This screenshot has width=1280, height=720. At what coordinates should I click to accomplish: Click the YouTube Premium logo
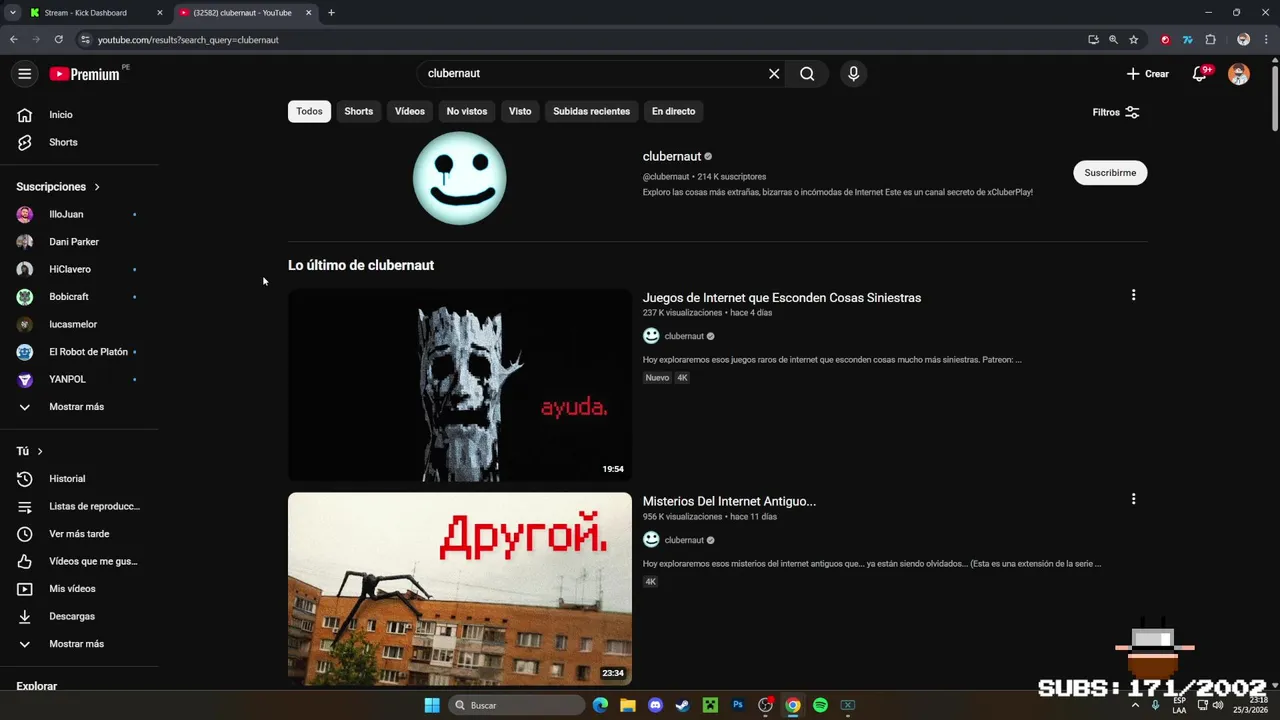(84, 74)
